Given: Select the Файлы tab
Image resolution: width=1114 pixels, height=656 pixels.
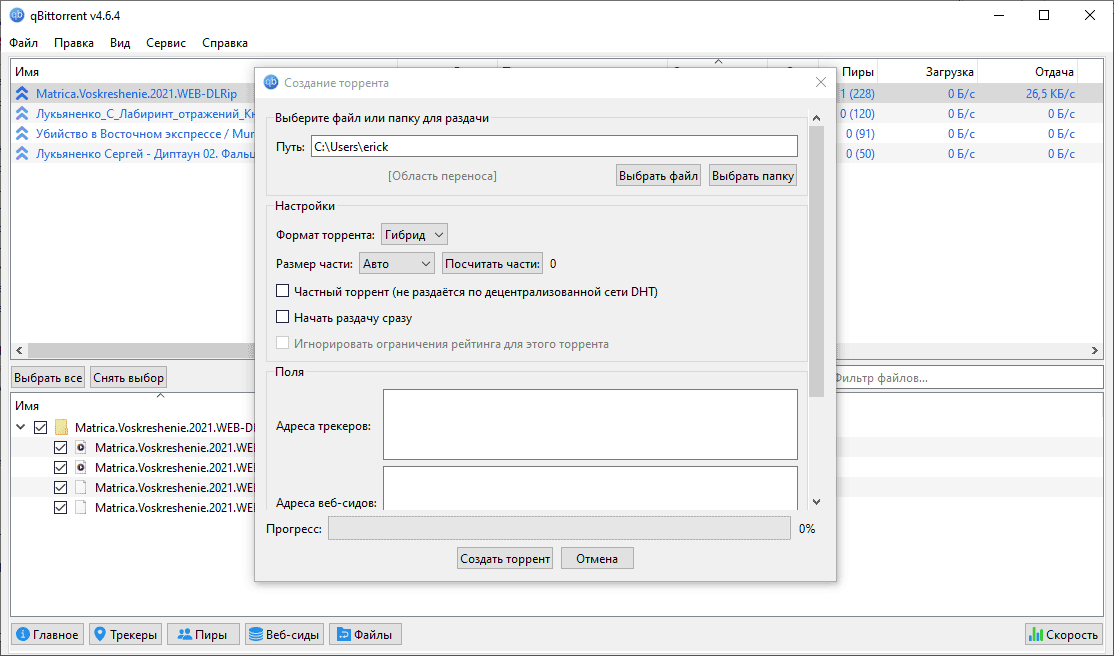Looking at the screenshot, I should [365, 634].
